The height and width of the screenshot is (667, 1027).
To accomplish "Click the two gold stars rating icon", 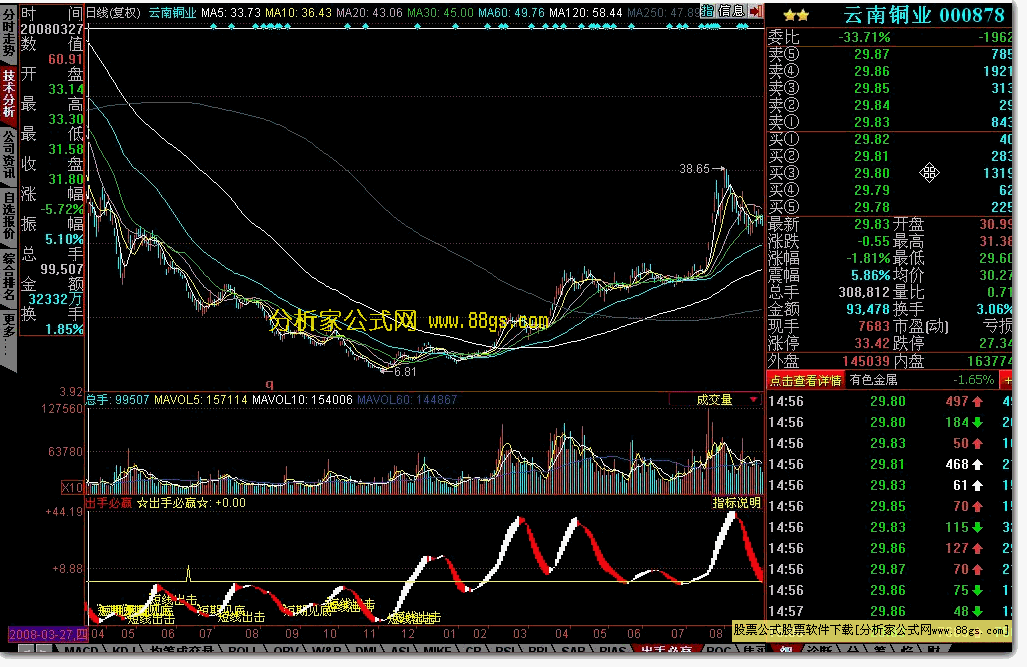I will pyautogui.click(x=796, y=15).
